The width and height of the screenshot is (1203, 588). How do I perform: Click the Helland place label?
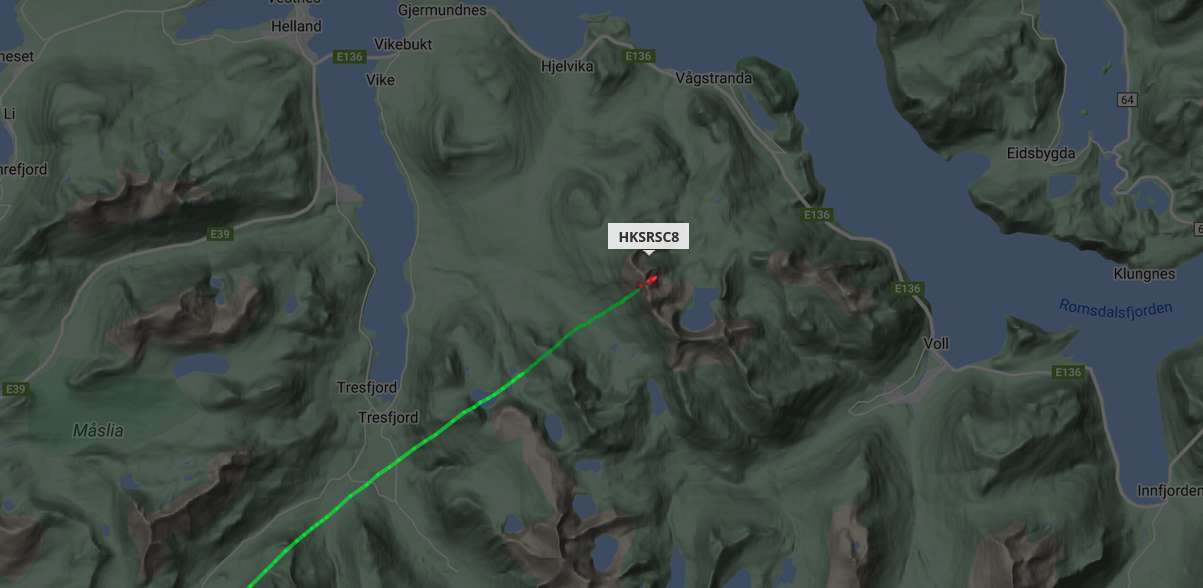click(x=296, y=26)
